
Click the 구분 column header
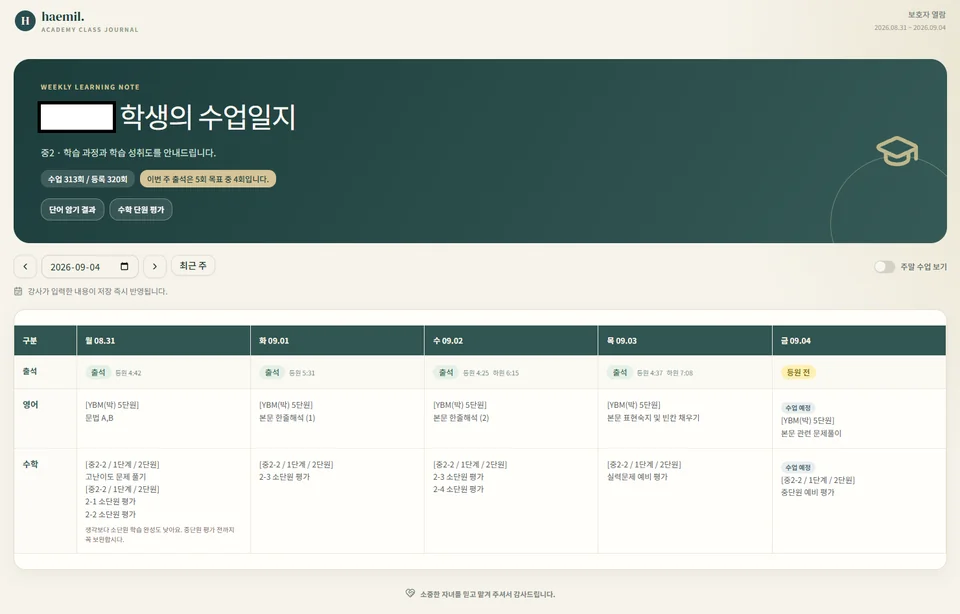[45, 340]
